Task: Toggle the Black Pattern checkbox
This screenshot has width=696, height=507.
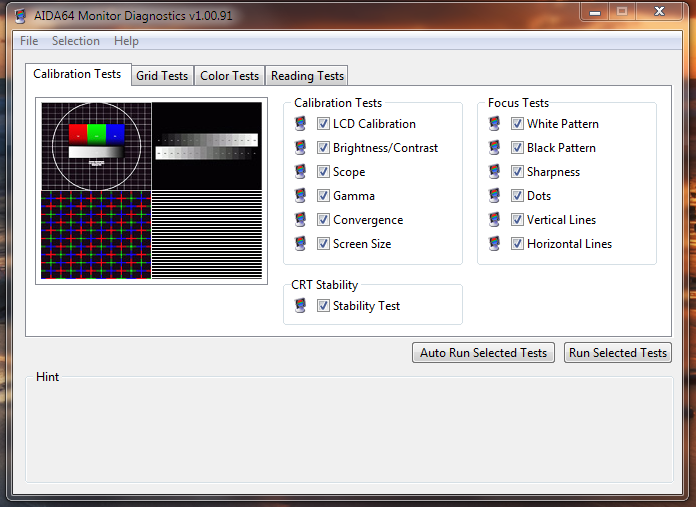Action: pos(517,147)
